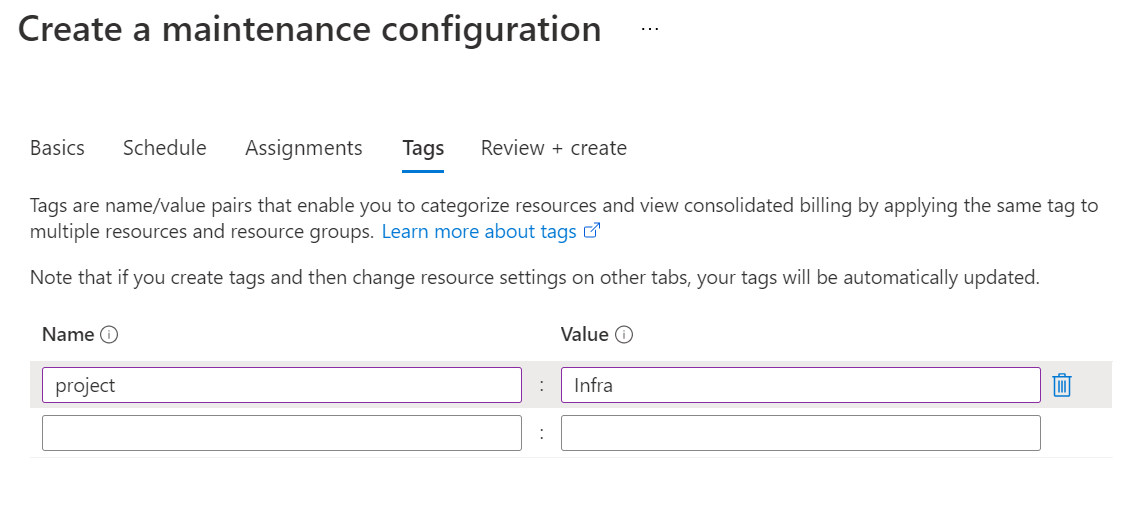Viewport: 1138px width, 510px height.
Task: Click the info icon next to Name
Action: 110,335
